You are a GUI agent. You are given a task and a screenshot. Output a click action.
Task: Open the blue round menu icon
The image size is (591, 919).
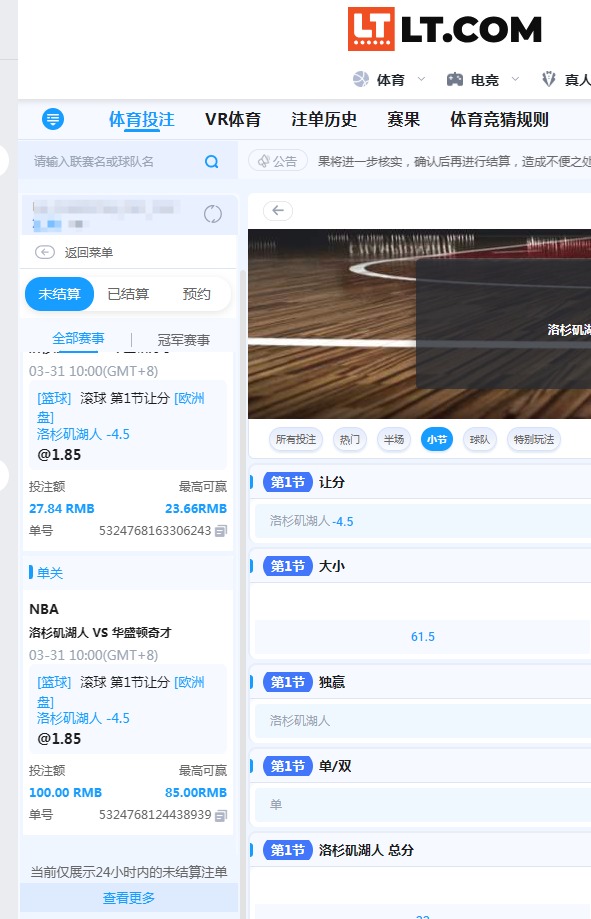[x=53, y=119]
